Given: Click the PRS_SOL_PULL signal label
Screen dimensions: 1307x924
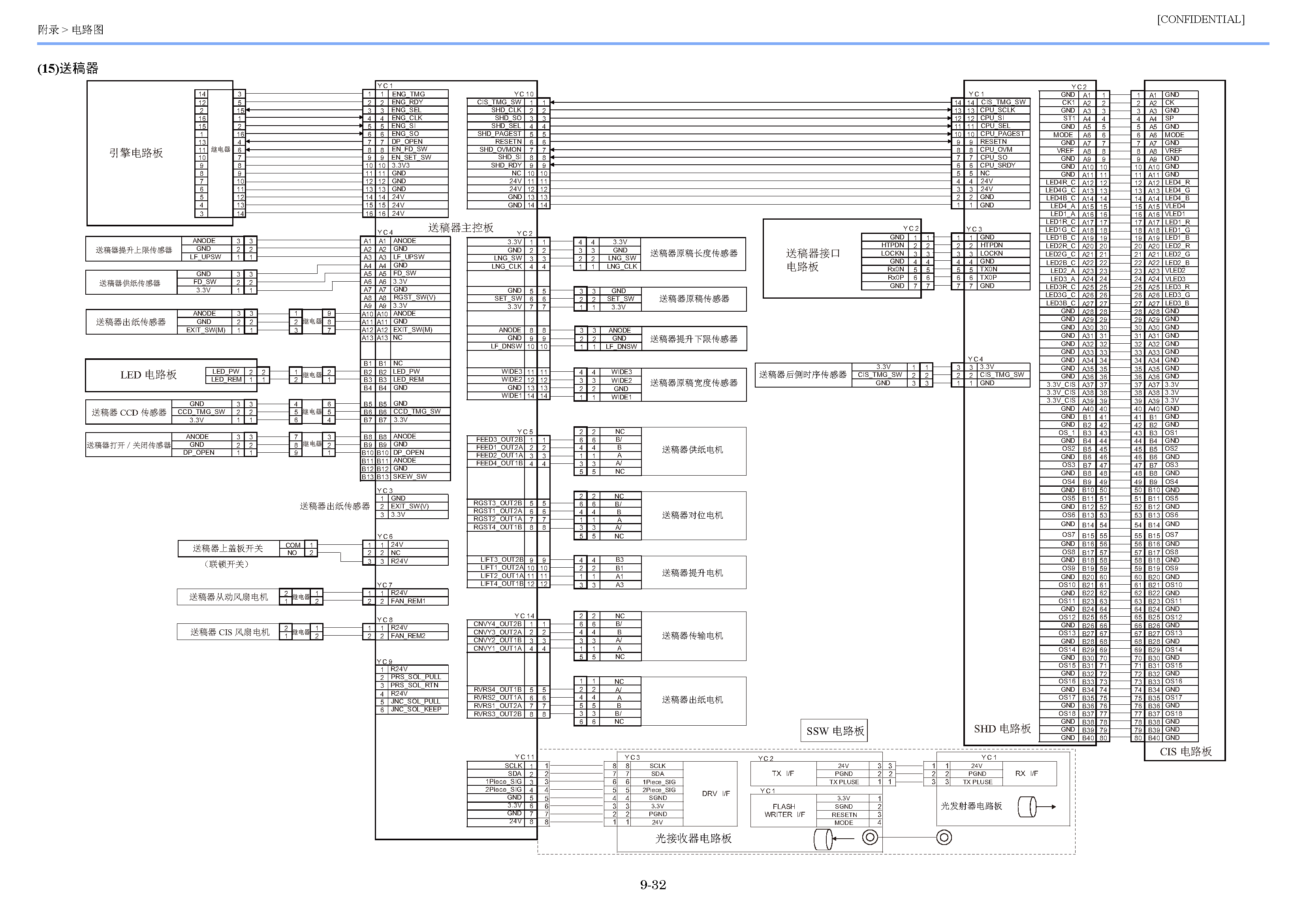Looking at the screenshot, I should pos(416,677).
